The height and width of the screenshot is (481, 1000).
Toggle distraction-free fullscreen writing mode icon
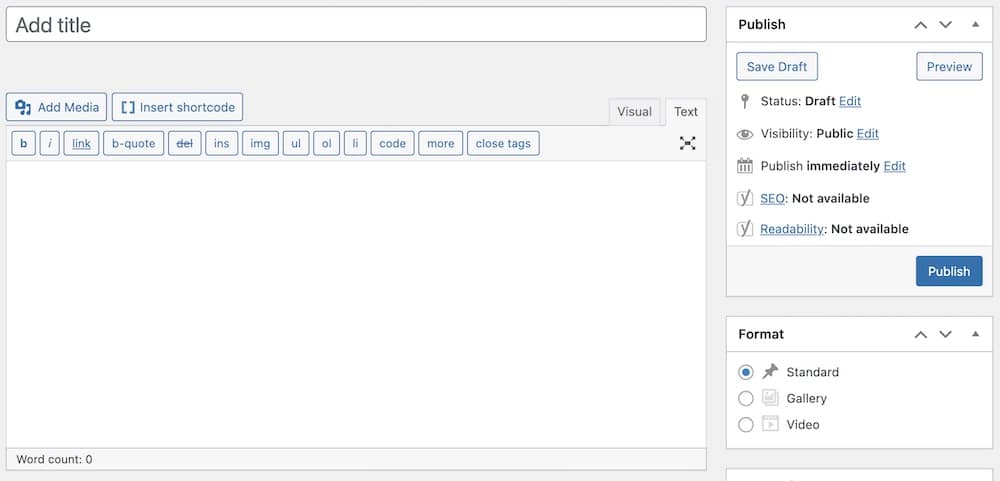tap(688, 143)
